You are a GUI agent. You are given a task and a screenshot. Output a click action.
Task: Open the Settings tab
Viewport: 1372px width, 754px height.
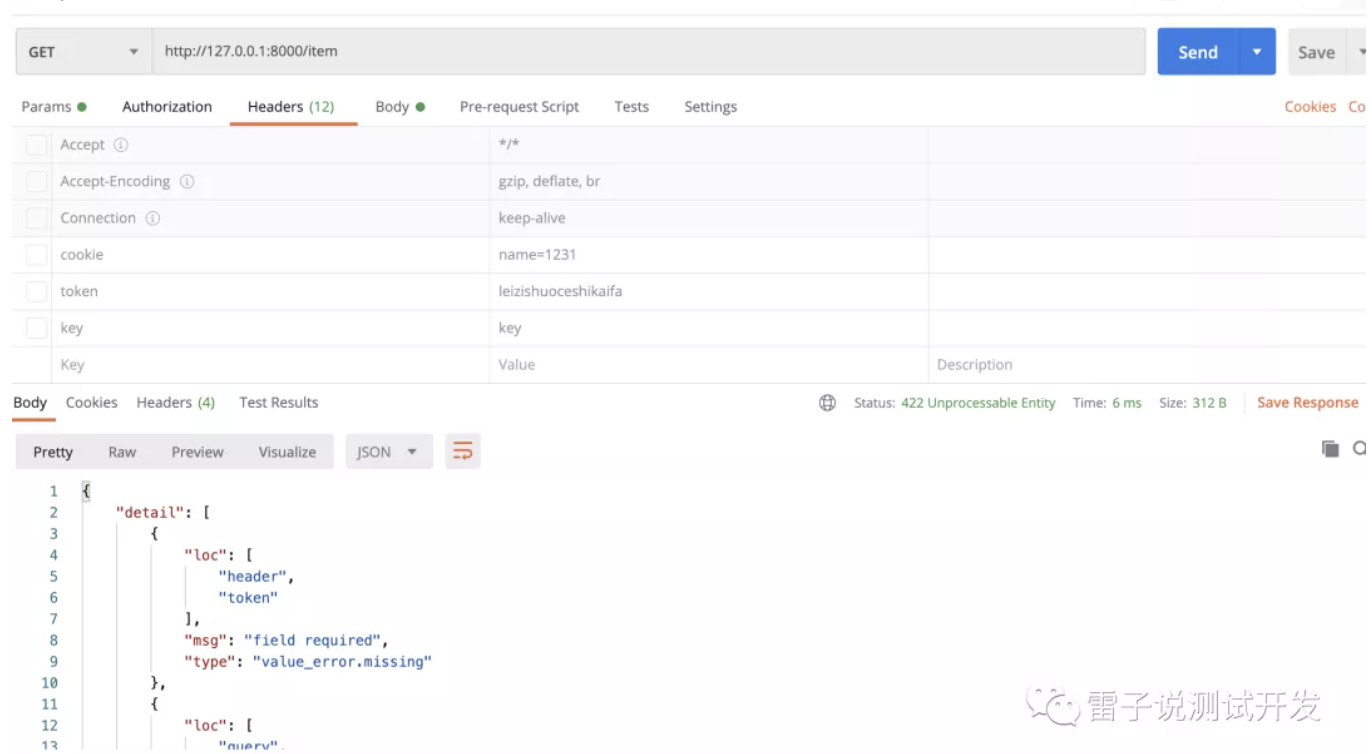click(710, 107)
